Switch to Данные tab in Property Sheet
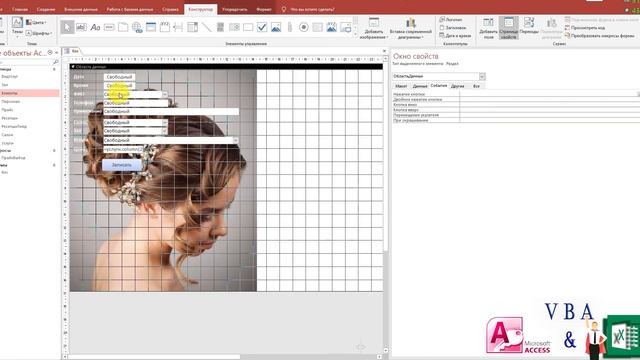This screenshot has width=640, height=360. [420, 86]
